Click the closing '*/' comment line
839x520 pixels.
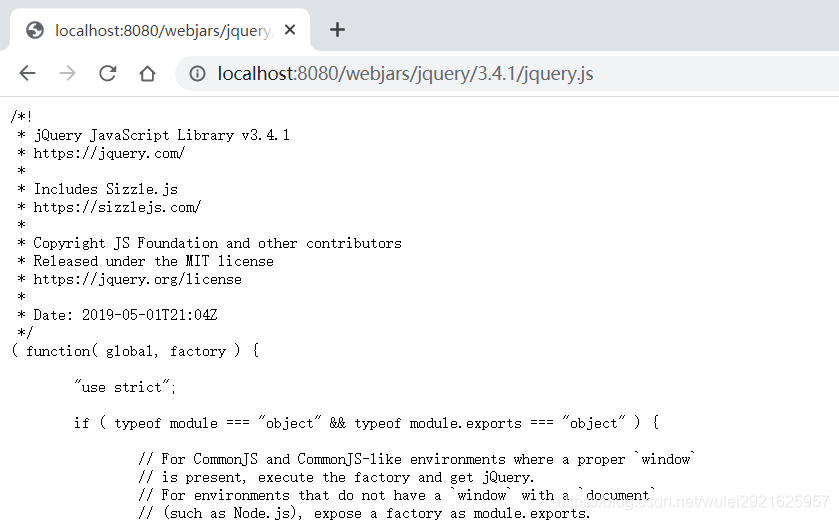tap(25, 332)
